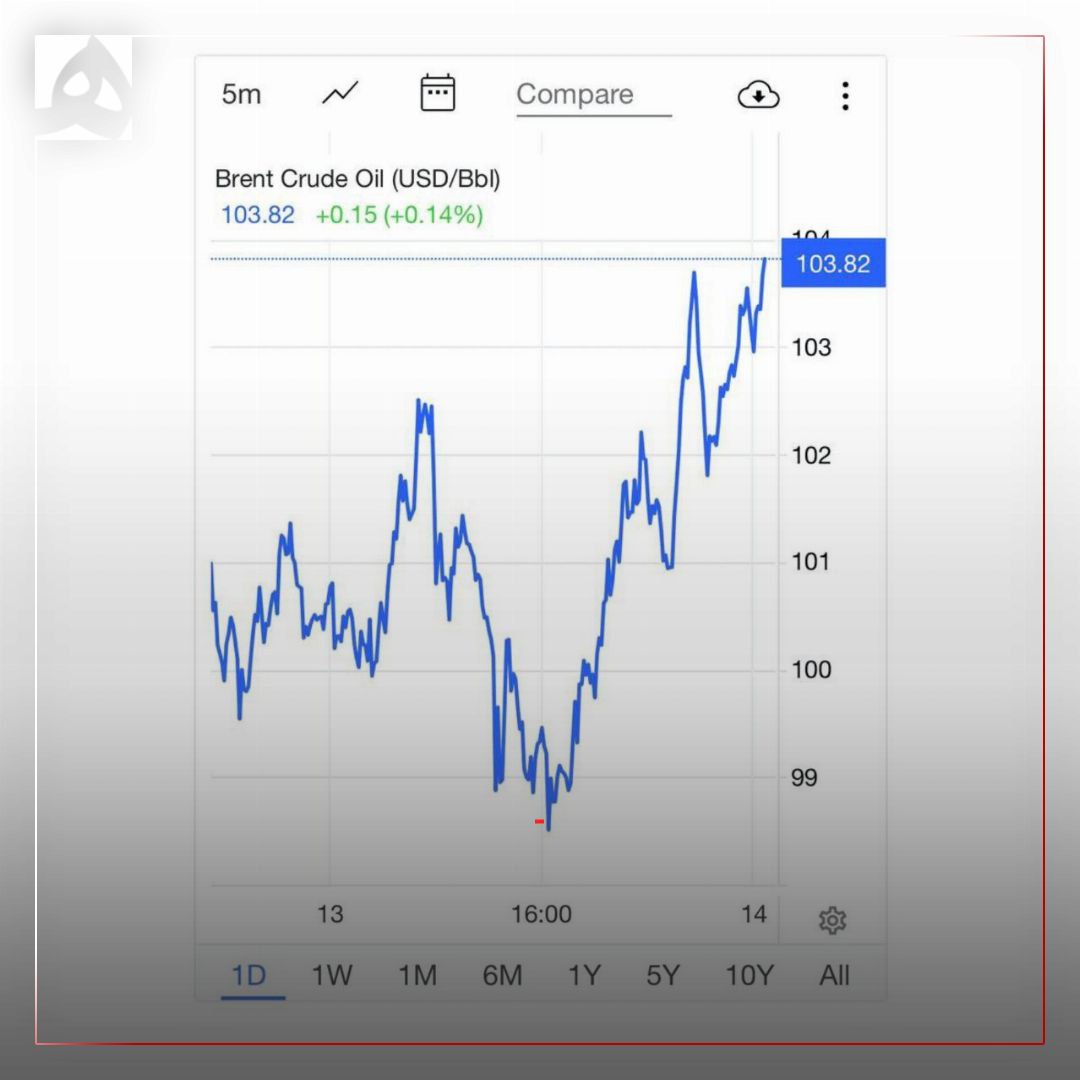
Task: Click the logo in top-left corner
Action: click(84, 87)
